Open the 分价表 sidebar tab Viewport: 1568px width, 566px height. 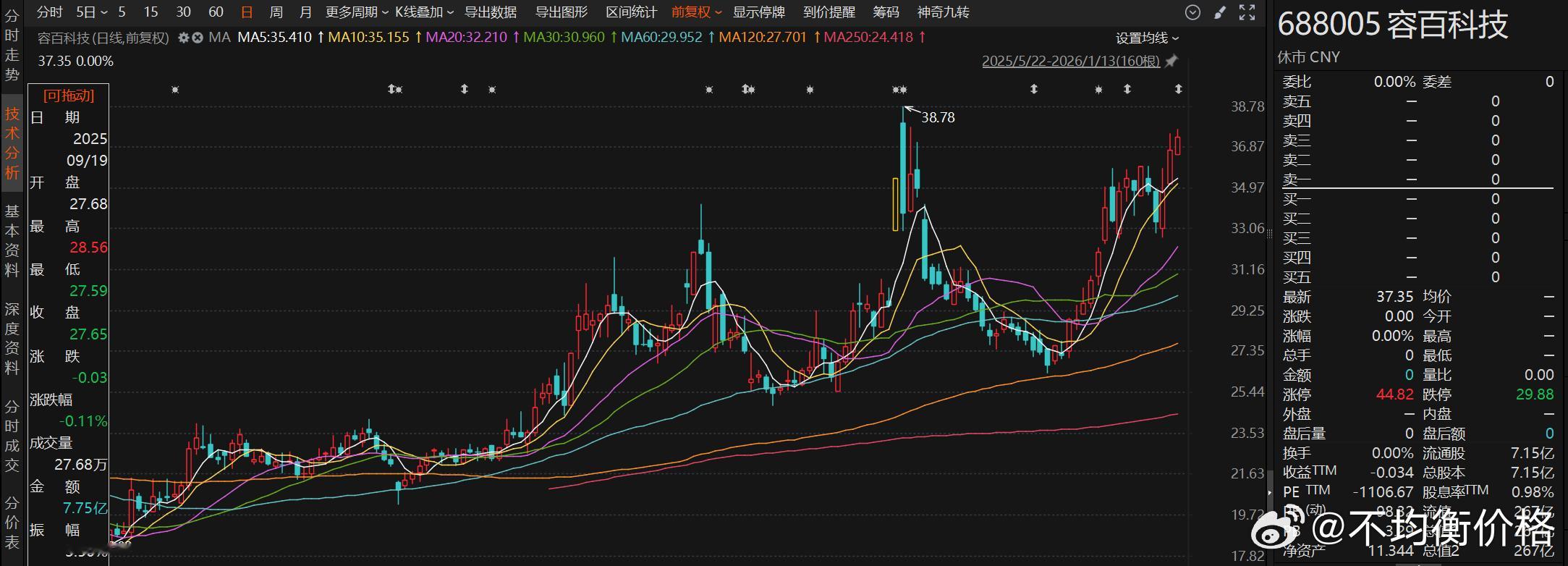12,523
